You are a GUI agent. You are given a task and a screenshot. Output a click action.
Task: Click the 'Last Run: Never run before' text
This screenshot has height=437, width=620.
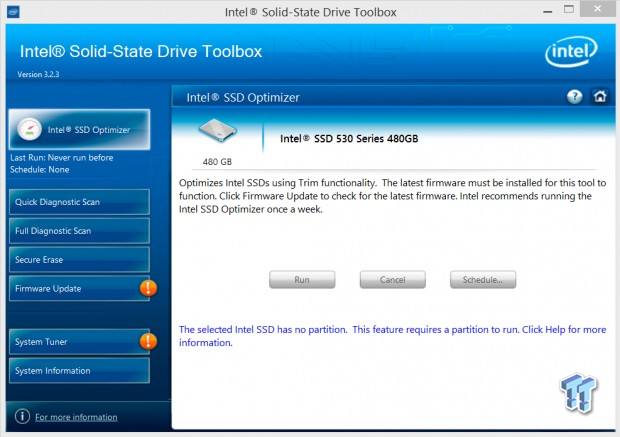(62, 157)
